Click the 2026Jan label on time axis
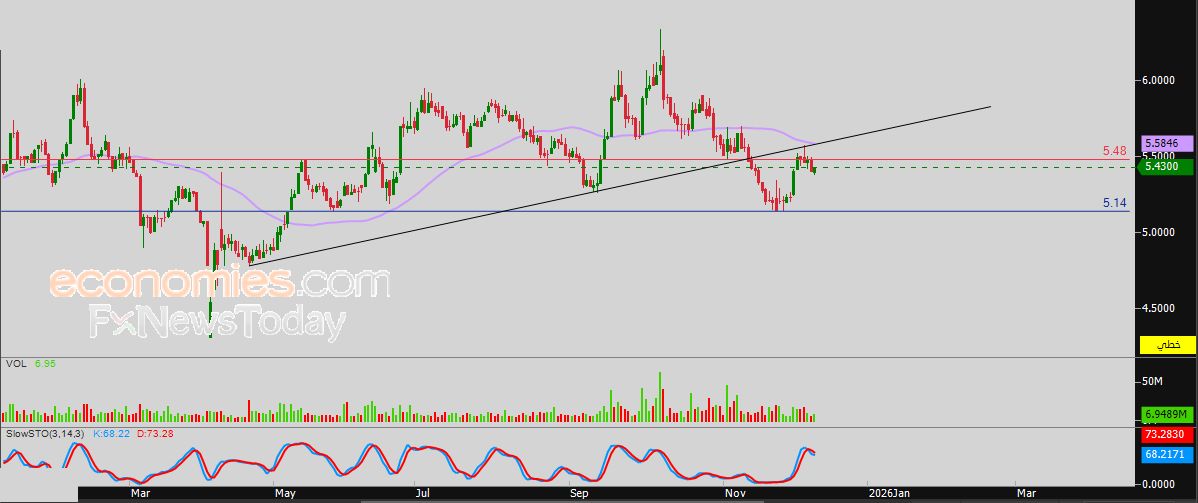This screenshot has width=1198, height=503. (x=888, y=493)
